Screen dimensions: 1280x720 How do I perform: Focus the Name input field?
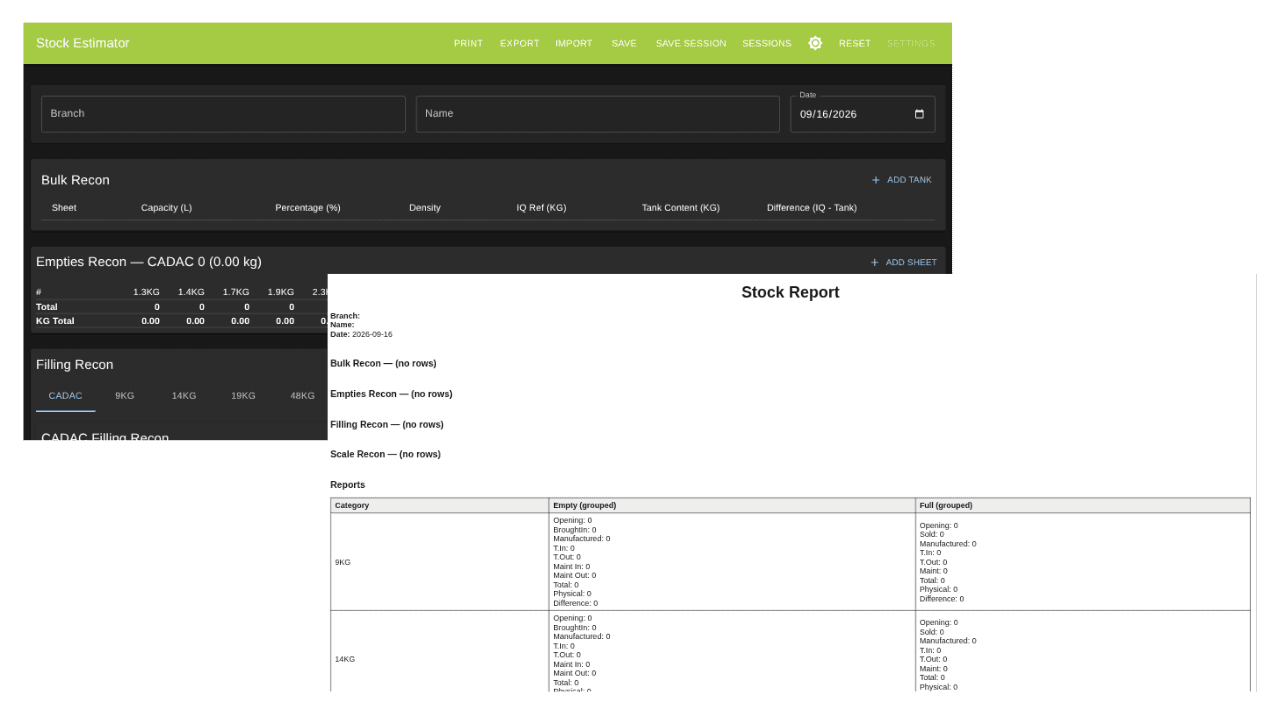click(598, 114)
